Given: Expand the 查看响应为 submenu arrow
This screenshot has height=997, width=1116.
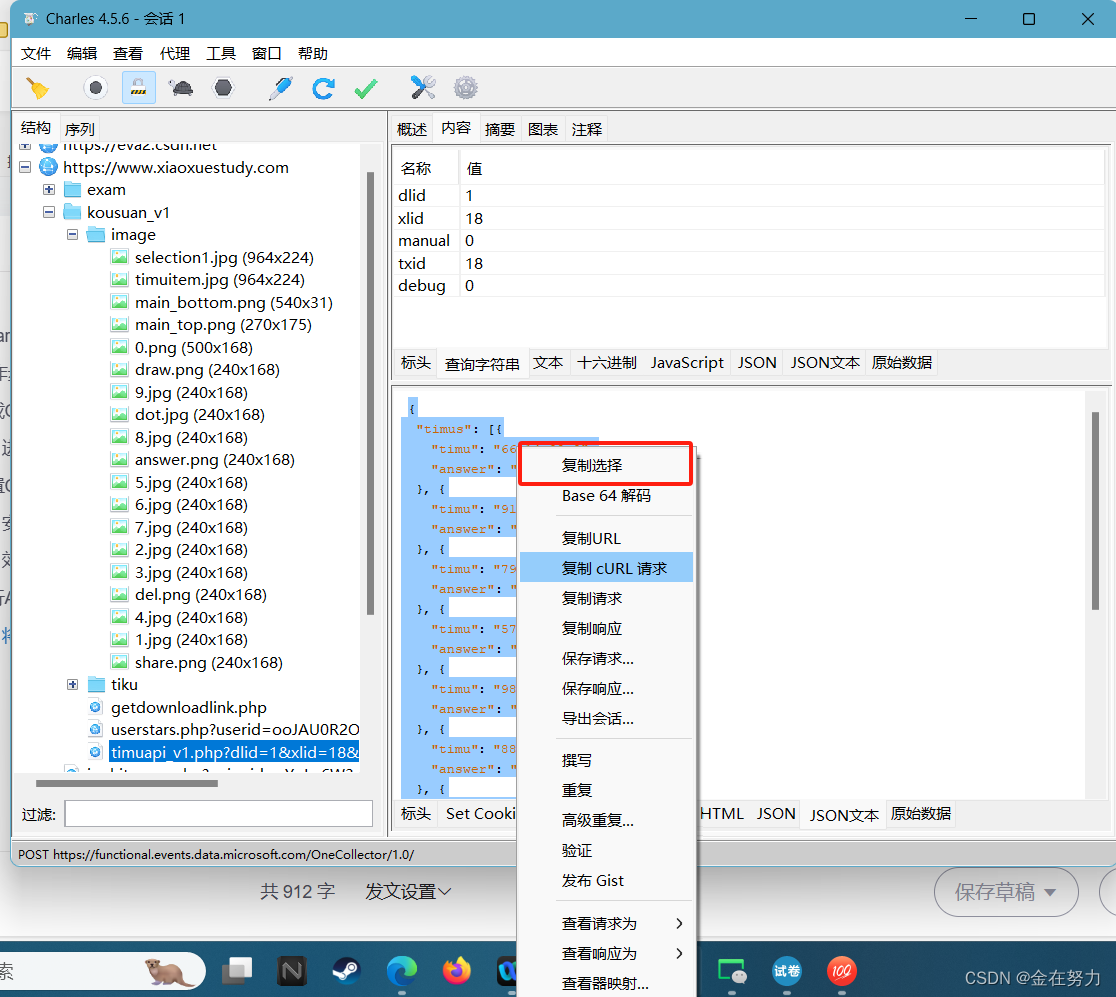Looking at the screenshot, I should coord(679,953).
